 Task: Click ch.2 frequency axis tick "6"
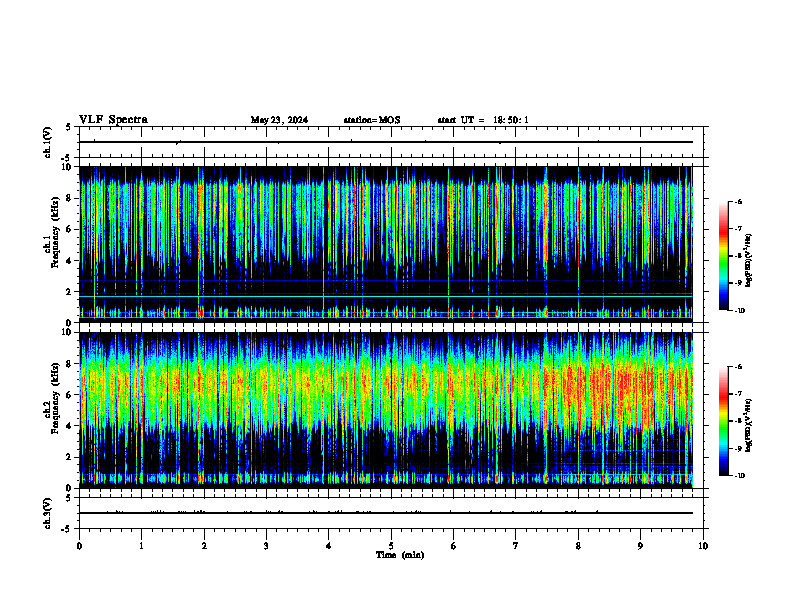pos(69,395)
